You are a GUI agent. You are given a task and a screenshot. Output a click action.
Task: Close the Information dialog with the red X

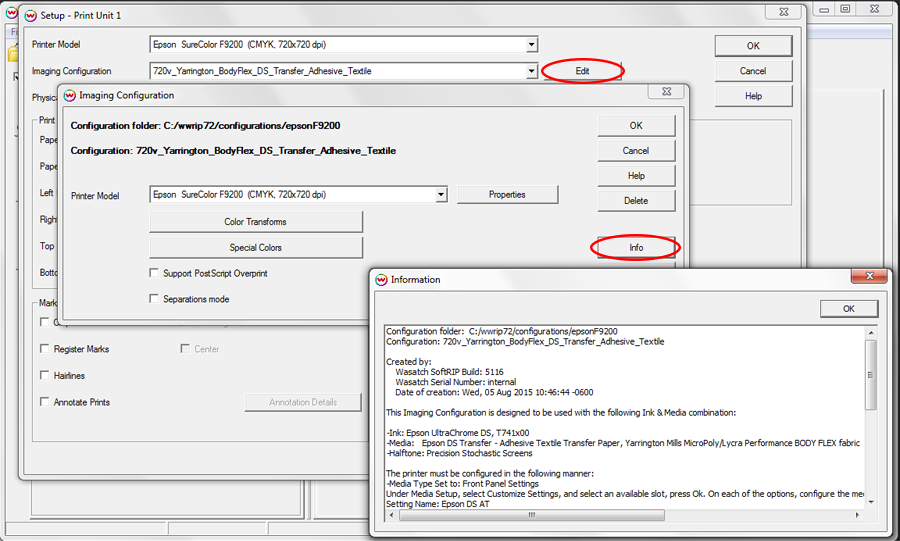(870, 276)
